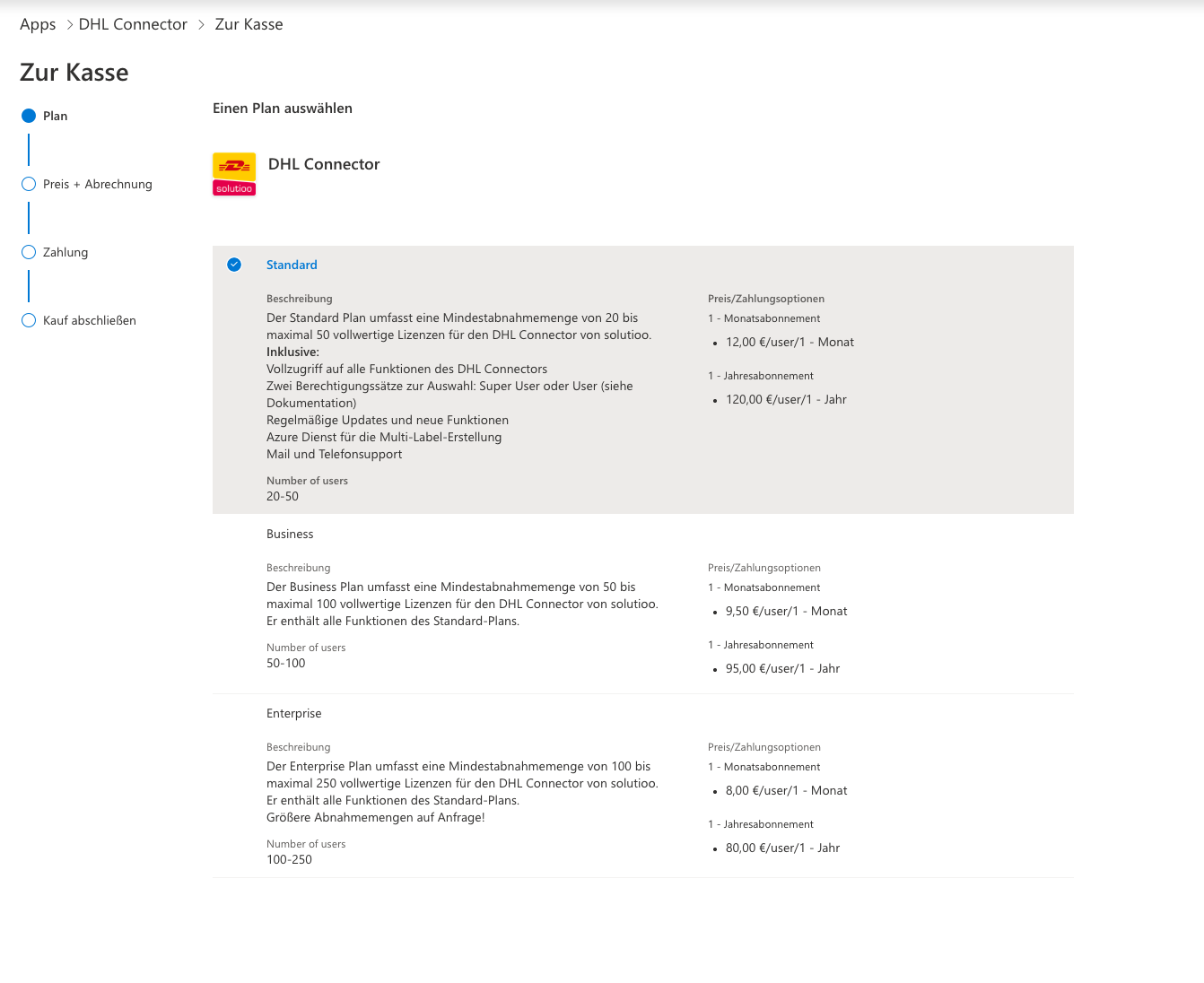Click the DHL Connector product name
Viewport: 1204px width, 983px height.
(324, 164)
